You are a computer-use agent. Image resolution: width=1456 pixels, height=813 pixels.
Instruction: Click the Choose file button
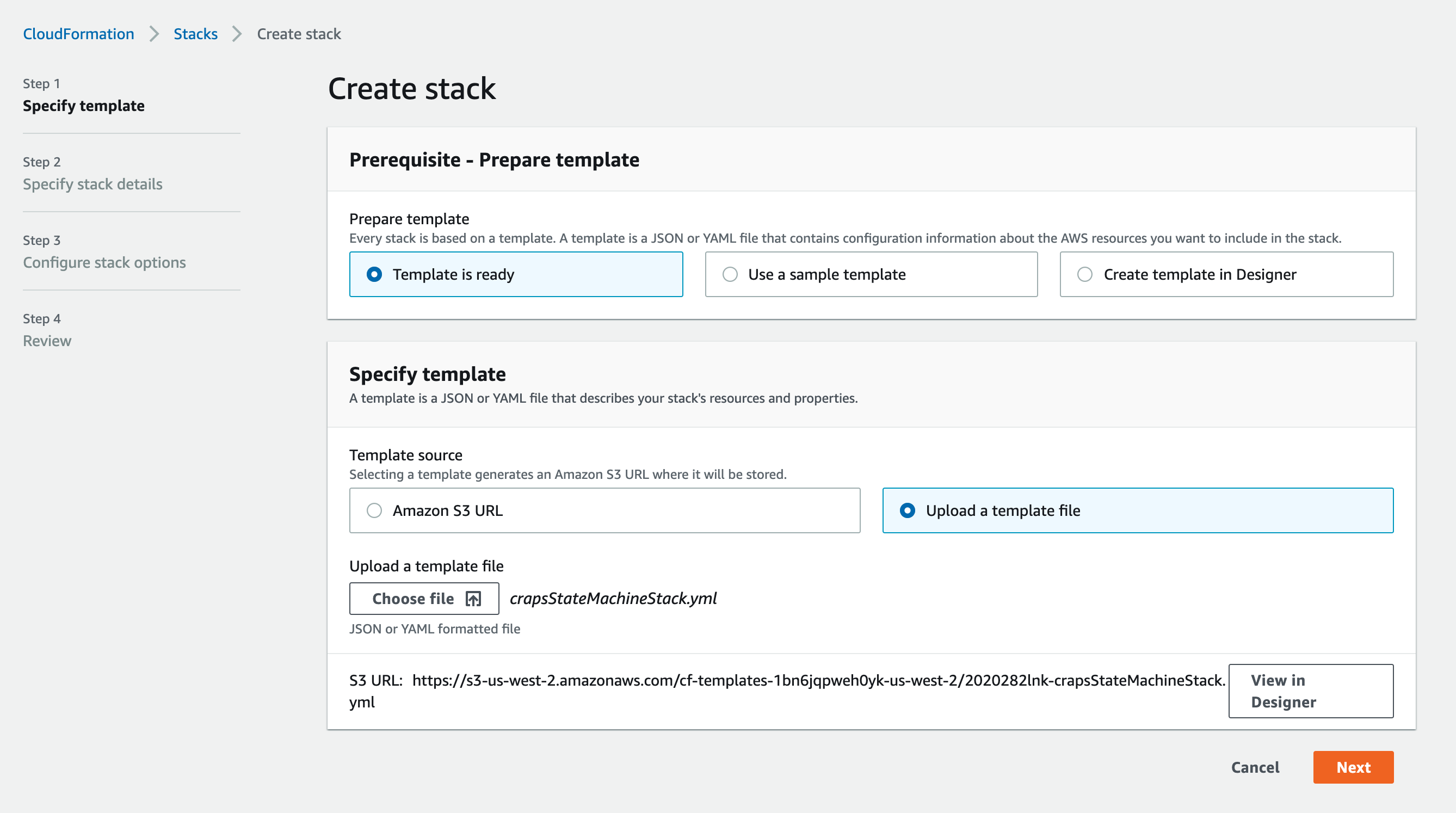pyautogui.click(x=424, y=598)
